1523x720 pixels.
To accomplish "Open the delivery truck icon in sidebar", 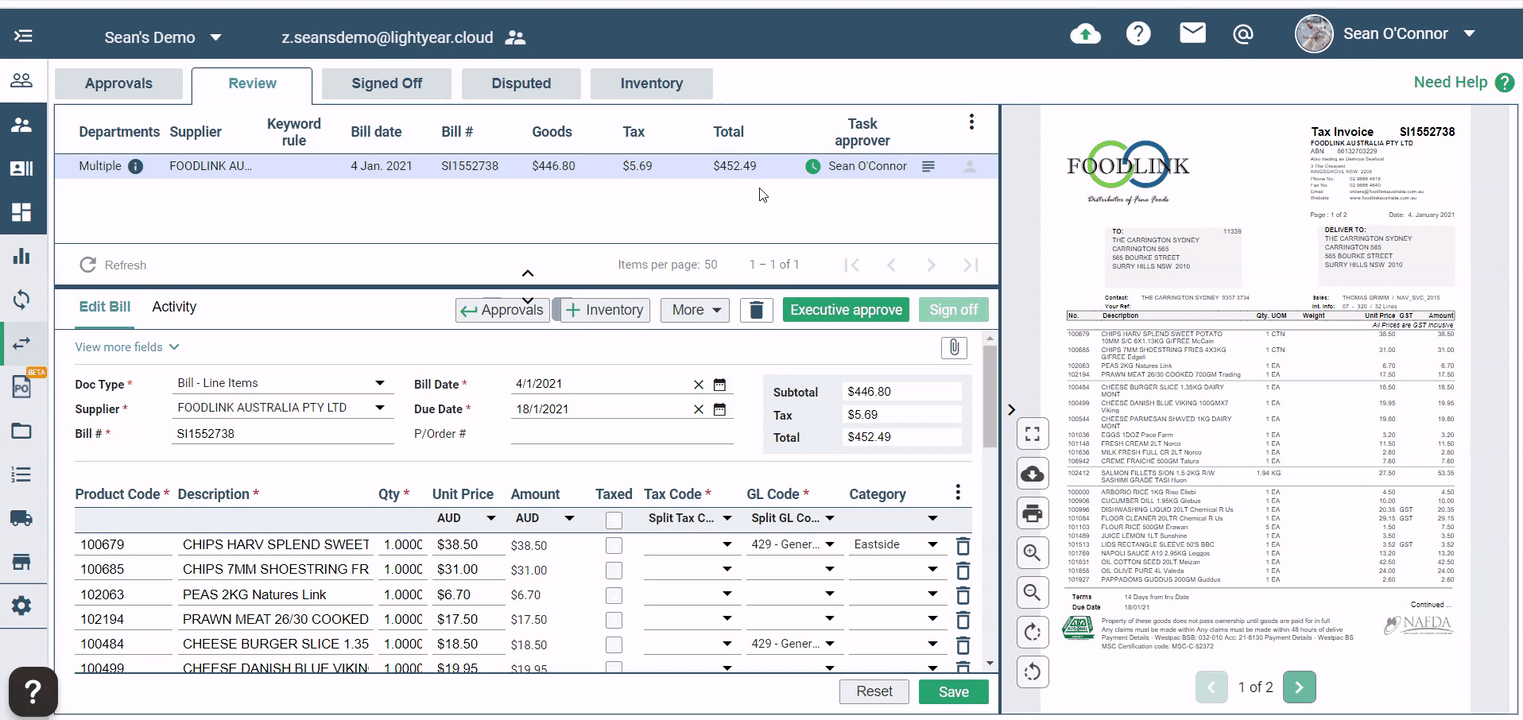I will click(x=21, y=518).
